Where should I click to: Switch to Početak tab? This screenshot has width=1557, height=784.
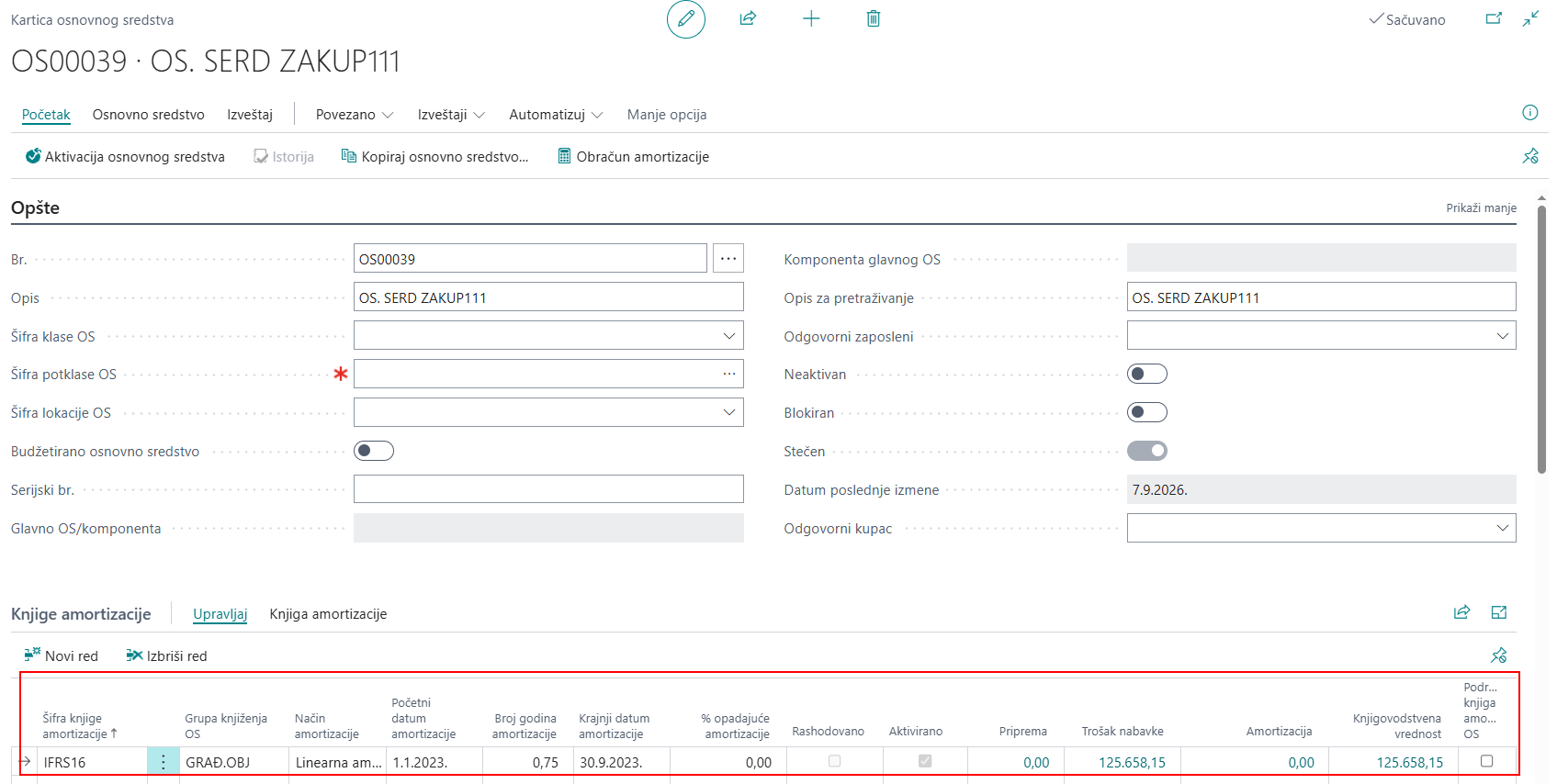point(46,115)
